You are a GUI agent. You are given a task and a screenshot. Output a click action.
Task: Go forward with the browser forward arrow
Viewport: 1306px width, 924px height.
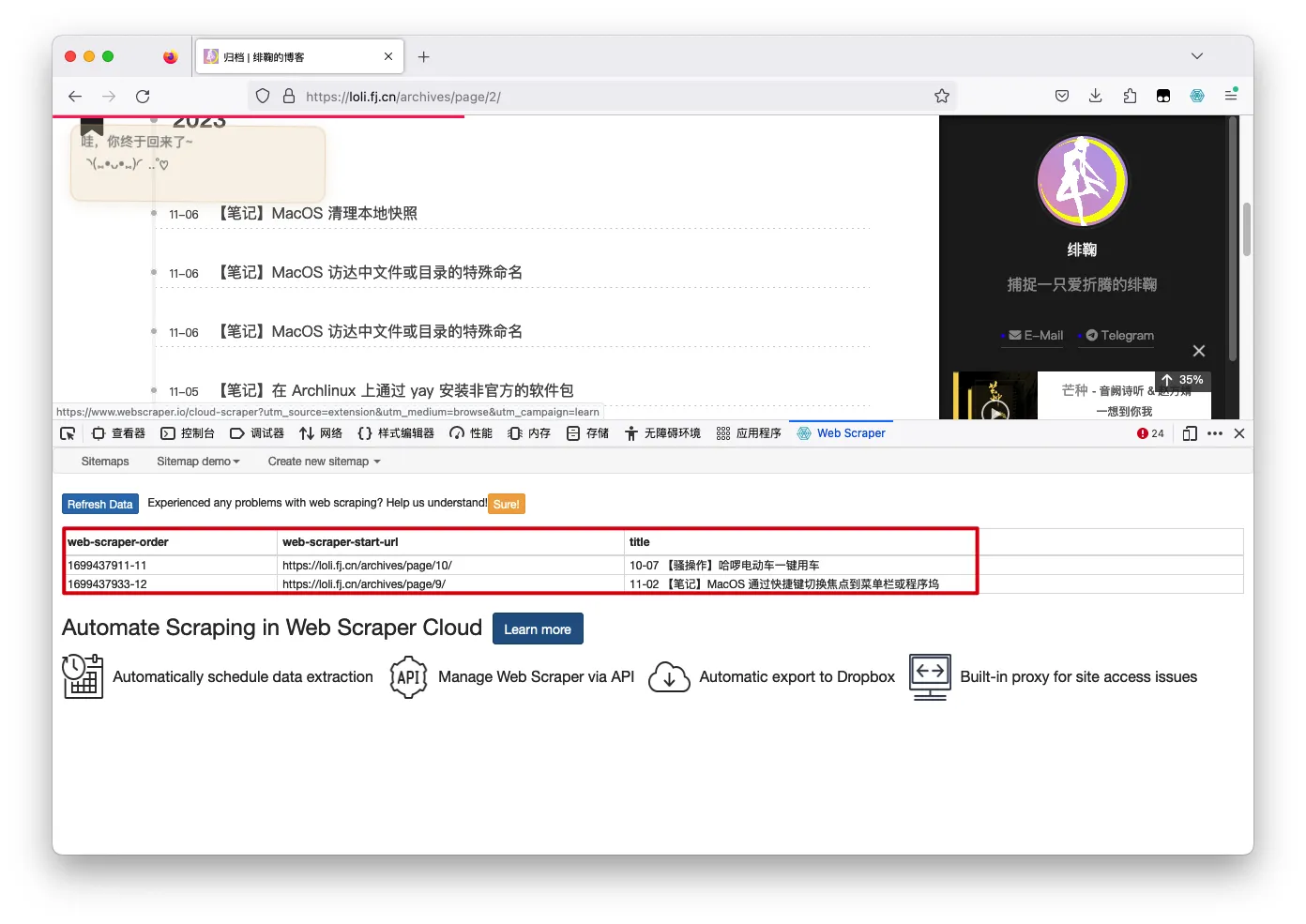[x=109, y=97]
